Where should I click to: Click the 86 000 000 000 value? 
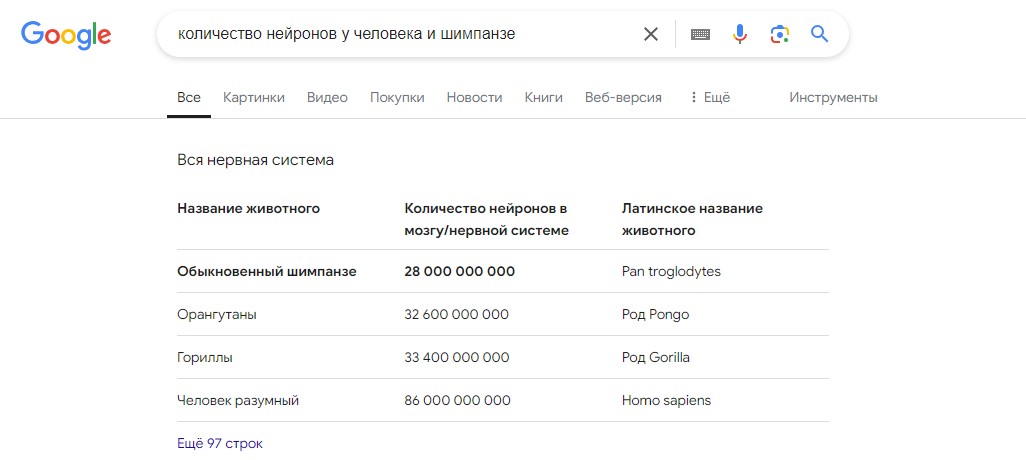point(457,400)
